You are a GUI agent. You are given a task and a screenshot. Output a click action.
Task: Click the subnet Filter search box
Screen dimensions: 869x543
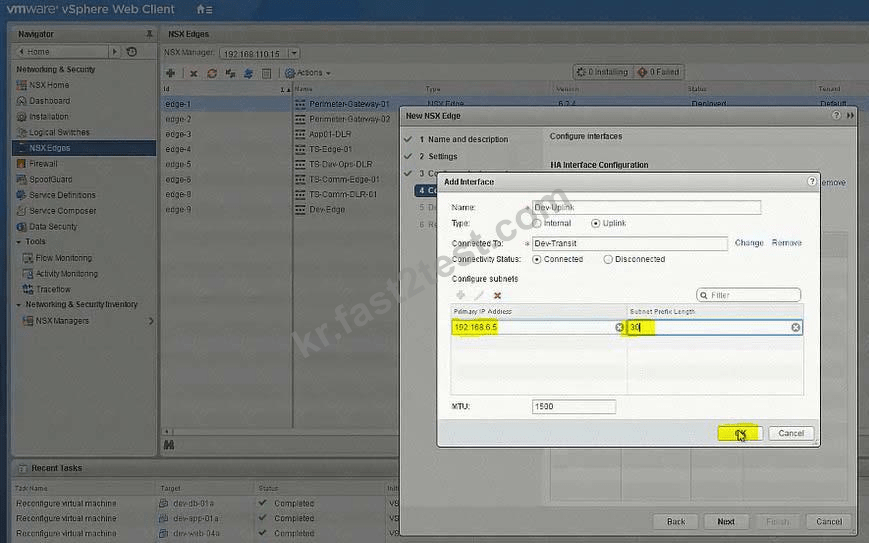(x=749, y=295)
